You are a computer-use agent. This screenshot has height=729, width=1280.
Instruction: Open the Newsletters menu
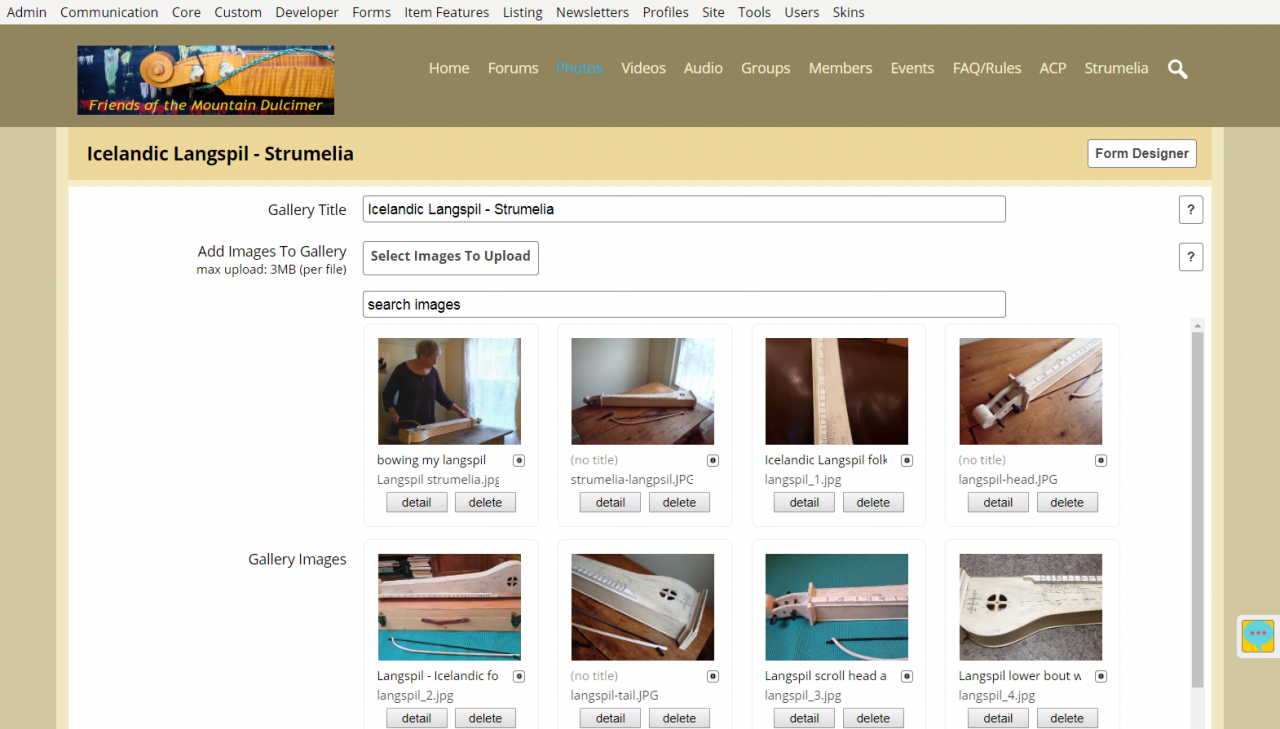[x=593, y=12]
